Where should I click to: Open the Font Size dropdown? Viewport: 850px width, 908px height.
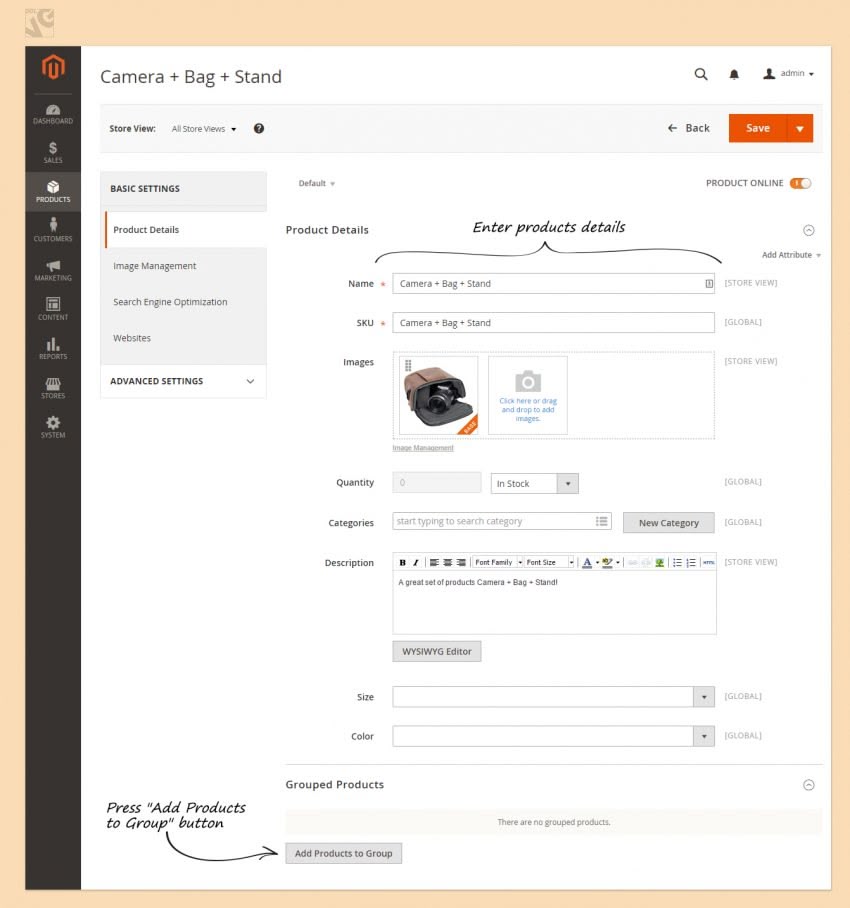549,562
